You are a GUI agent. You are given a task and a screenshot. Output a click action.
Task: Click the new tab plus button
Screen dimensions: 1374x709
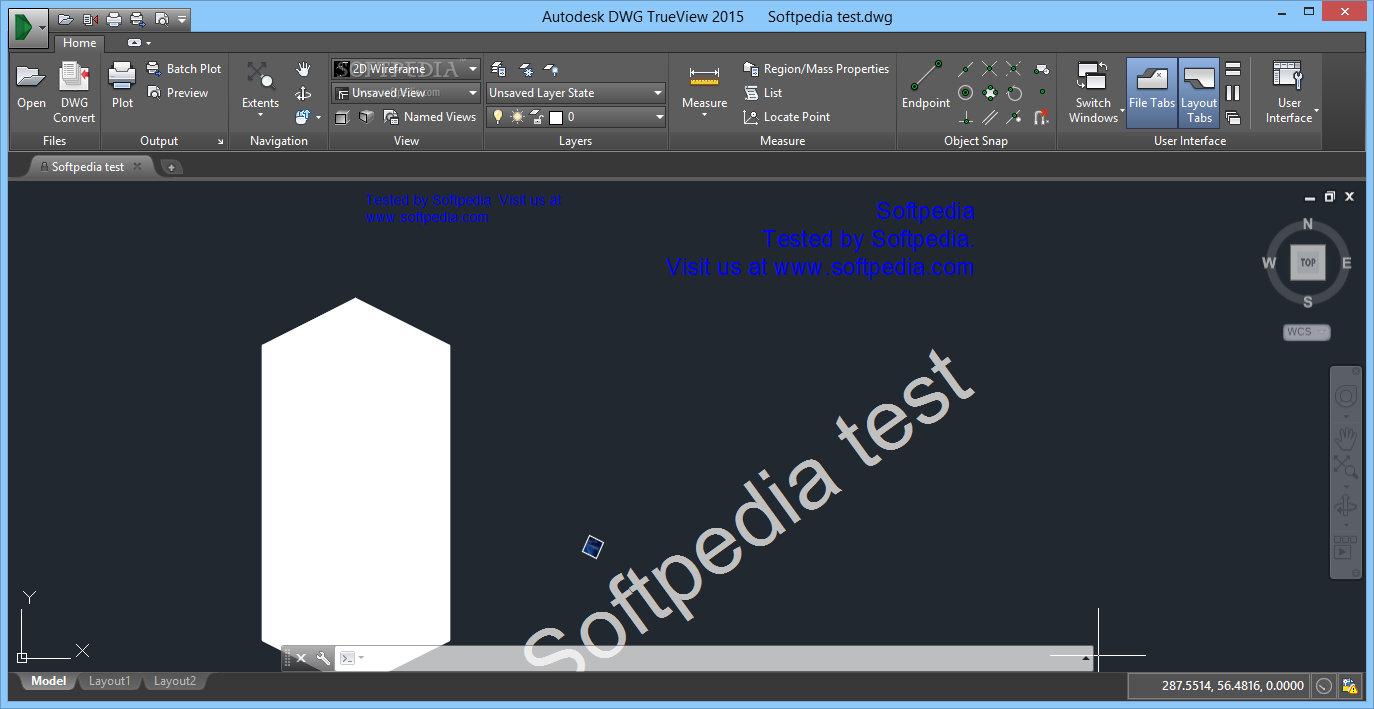171,167
